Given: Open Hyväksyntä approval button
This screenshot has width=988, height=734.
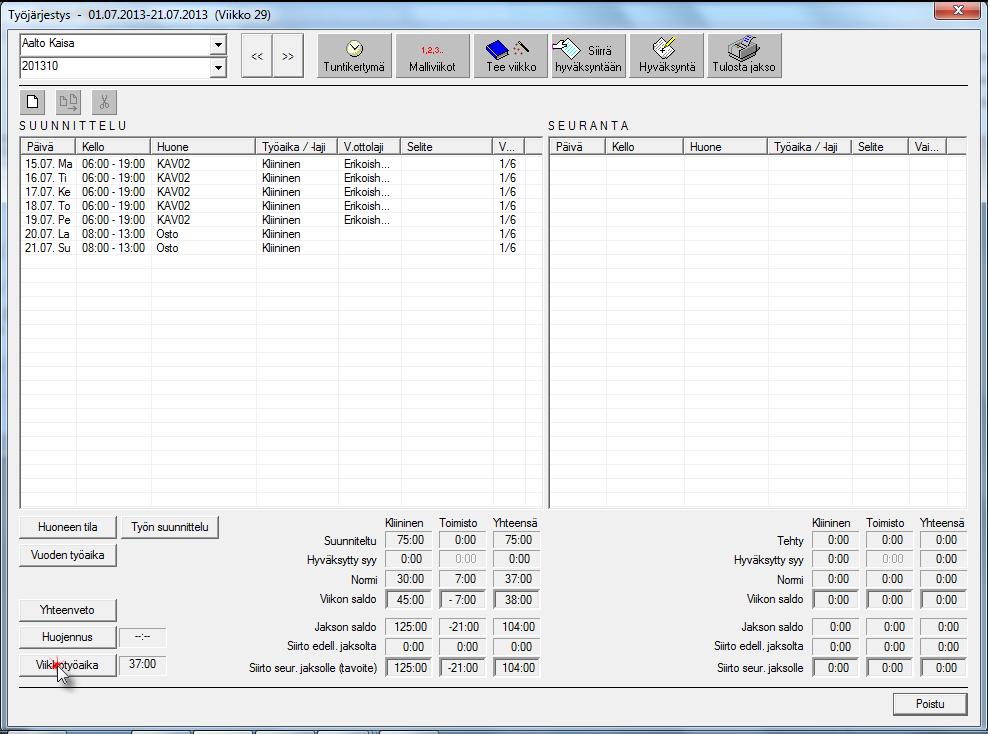Looking at the screenshot, I should coord(667,56).
